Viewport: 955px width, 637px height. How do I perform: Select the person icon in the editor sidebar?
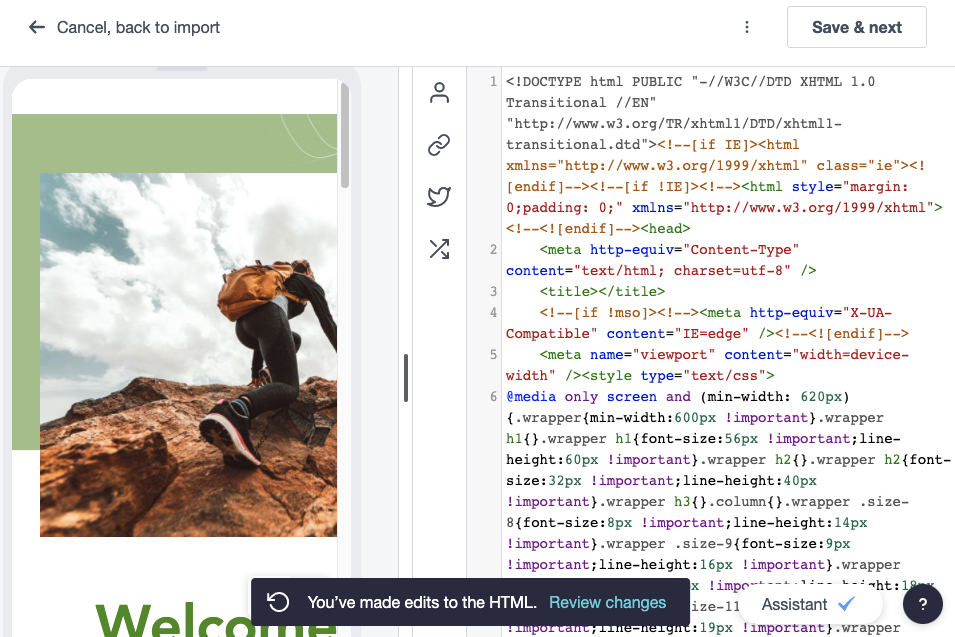tap(438, 92)
